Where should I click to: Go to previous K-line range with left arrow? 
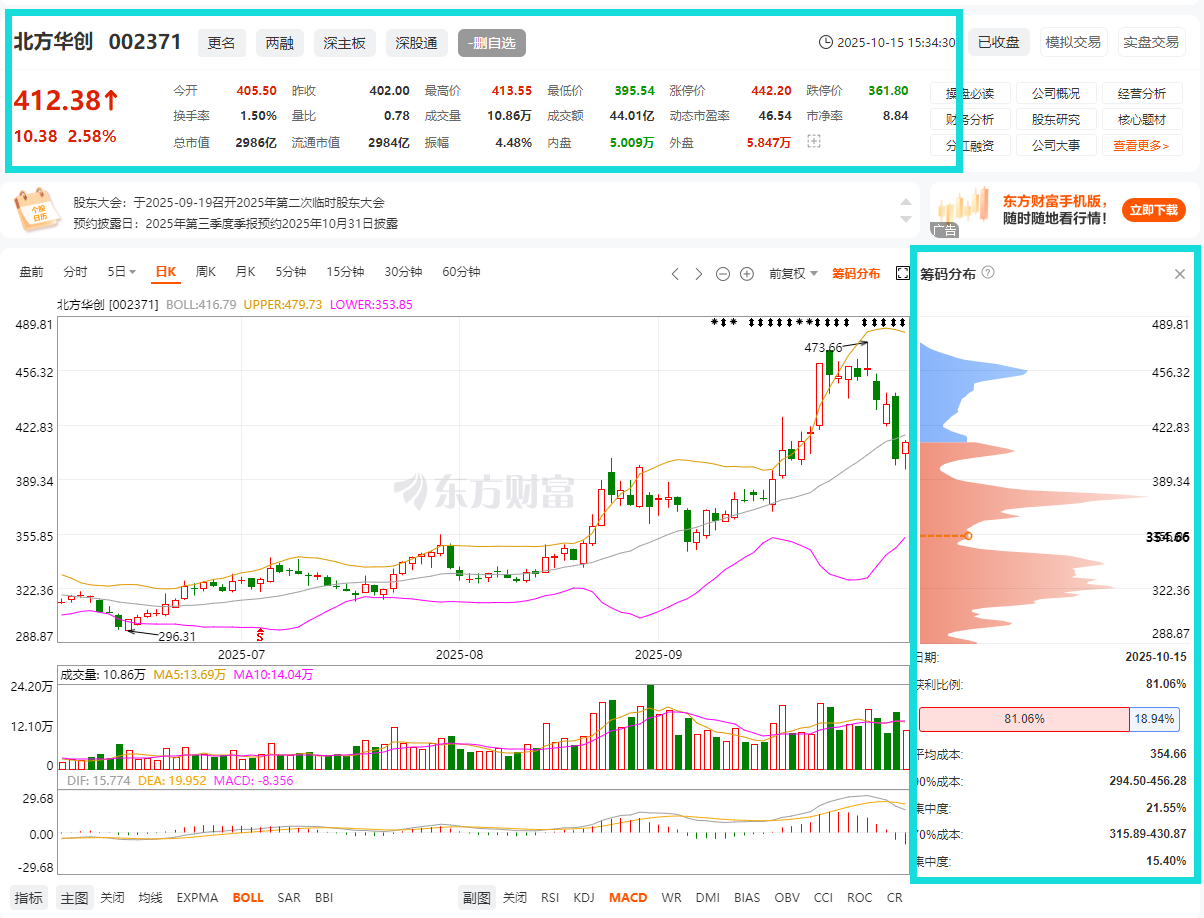pos(675,273)
